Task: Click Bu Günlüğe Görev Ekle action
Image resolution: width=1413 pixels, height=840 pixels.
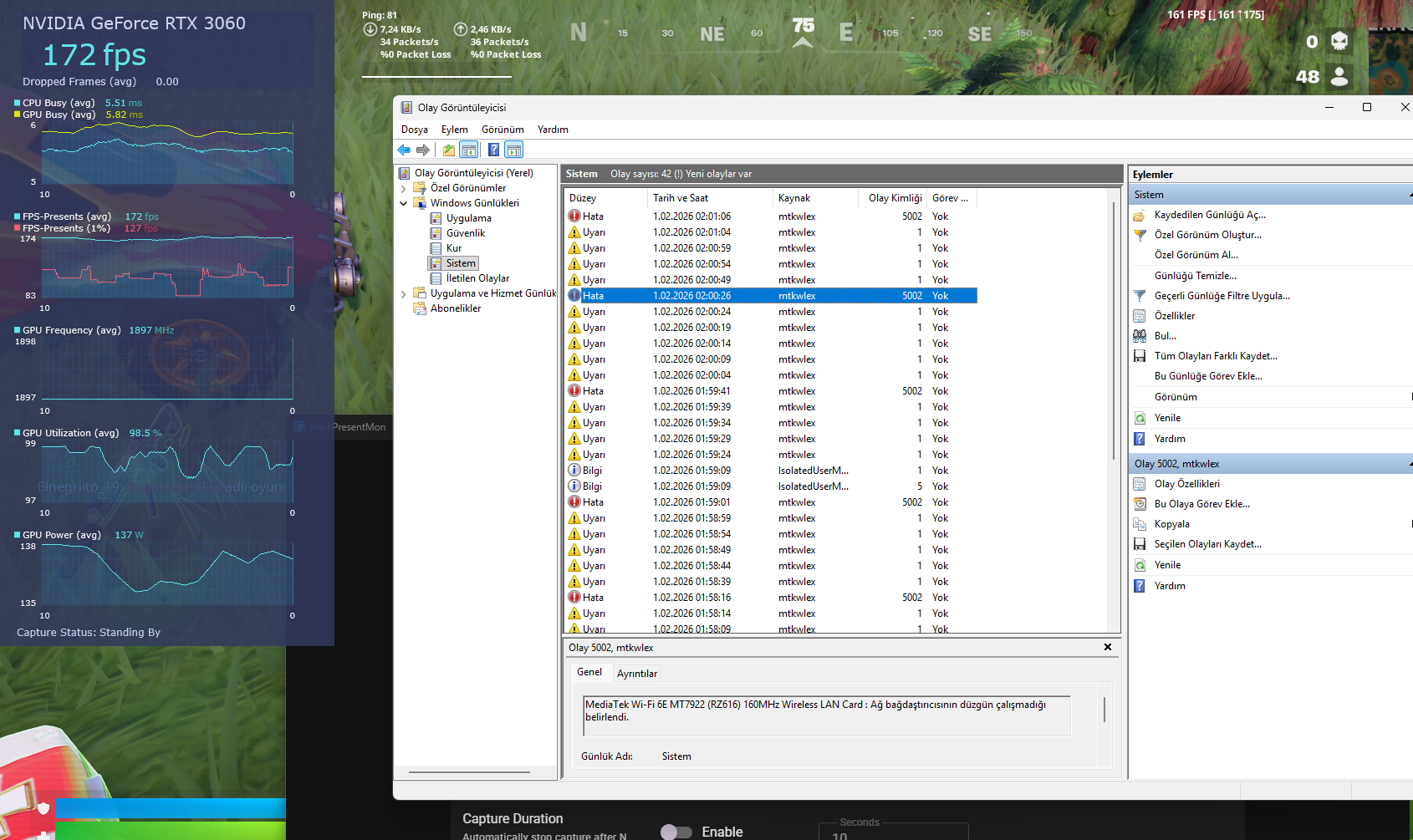Action: [x=1209, y=376]
